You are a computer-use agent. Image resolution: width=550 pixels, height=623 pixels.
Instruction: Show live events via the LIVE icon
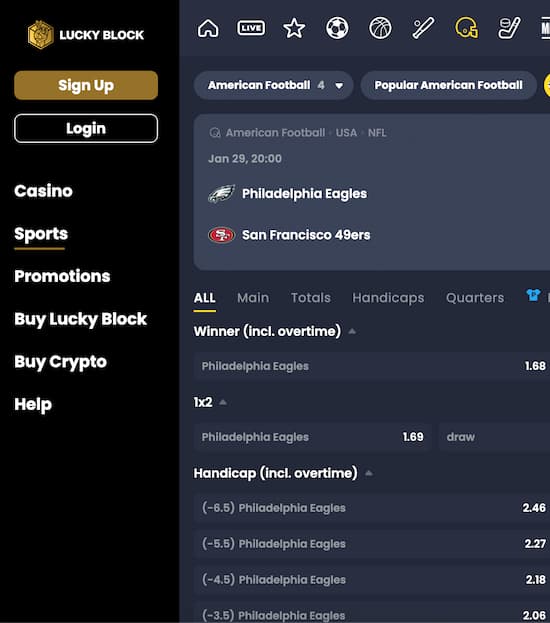(251, 28)
